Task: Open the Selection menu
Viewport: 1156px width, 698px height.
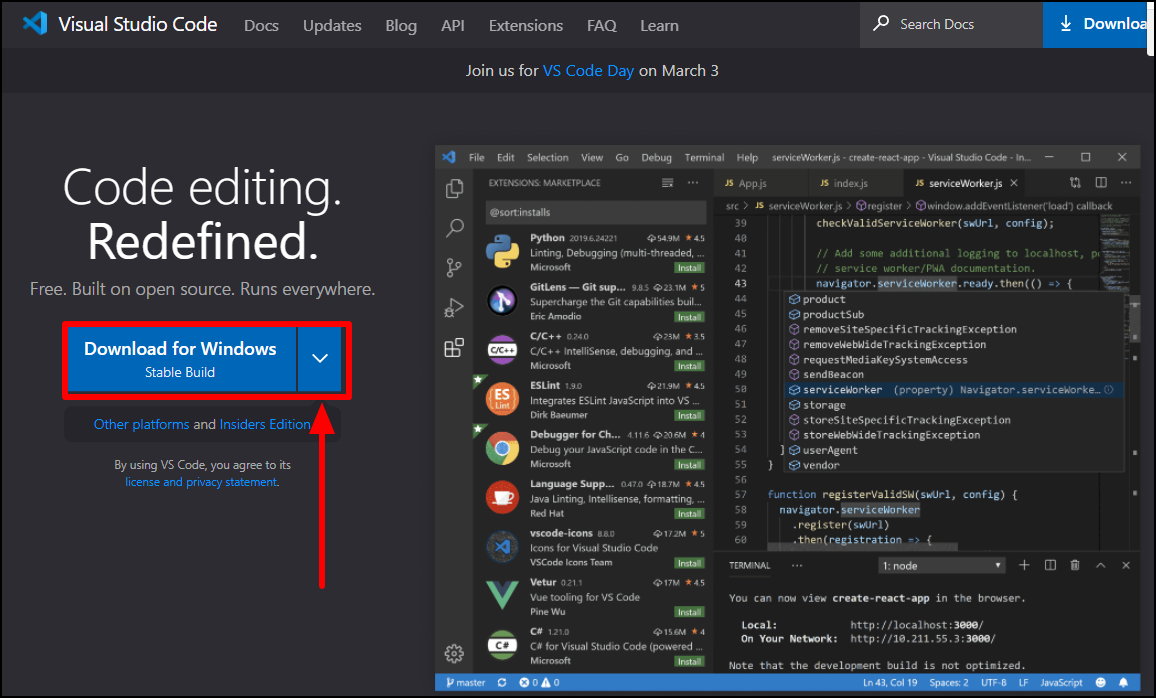Action: click(x=548, y=157)
